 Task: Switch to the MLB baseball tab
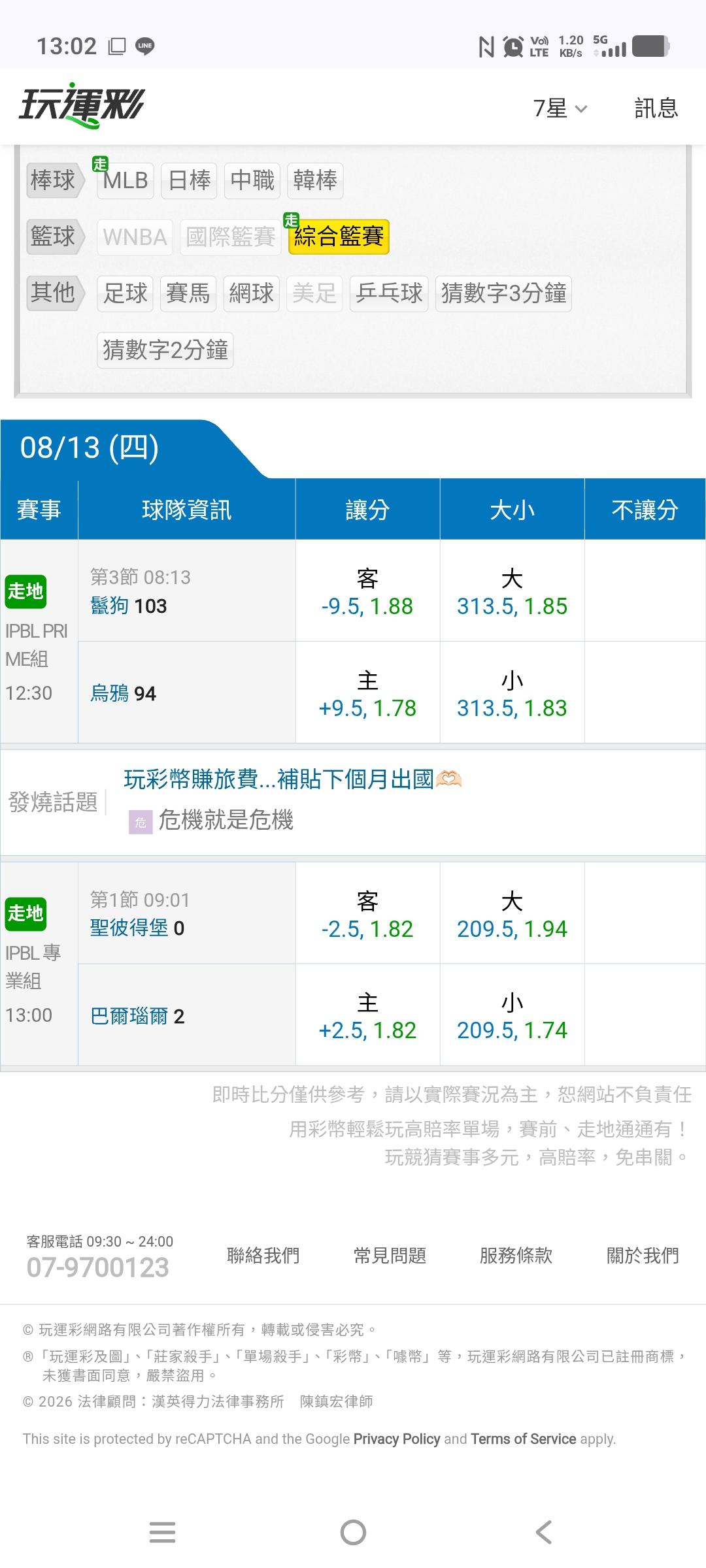[126, 180]
